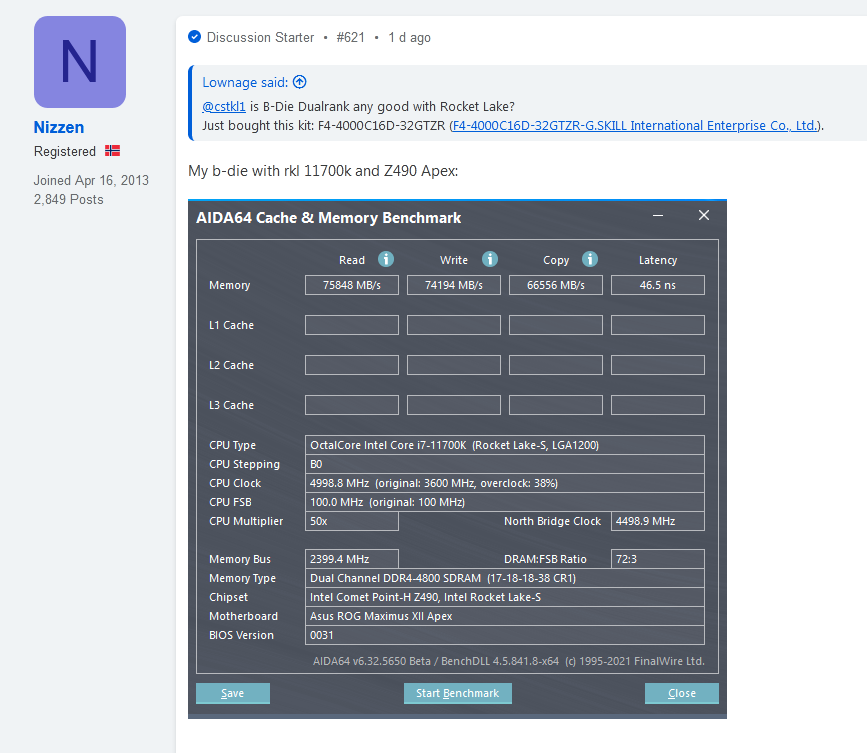
Task: Close AIDA64 window with the X icon
Action: coord(704,215)
